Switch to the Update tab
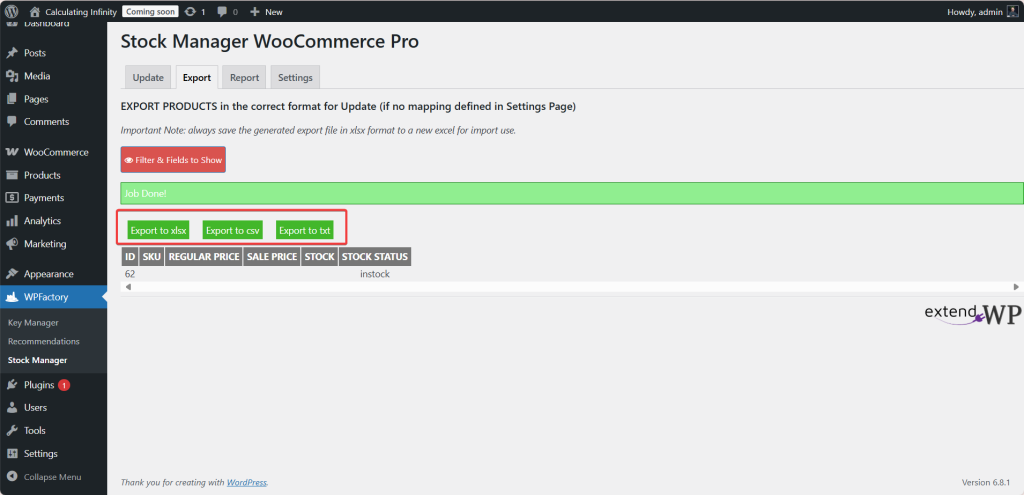 pyautogui.click(x=148, y=77)
